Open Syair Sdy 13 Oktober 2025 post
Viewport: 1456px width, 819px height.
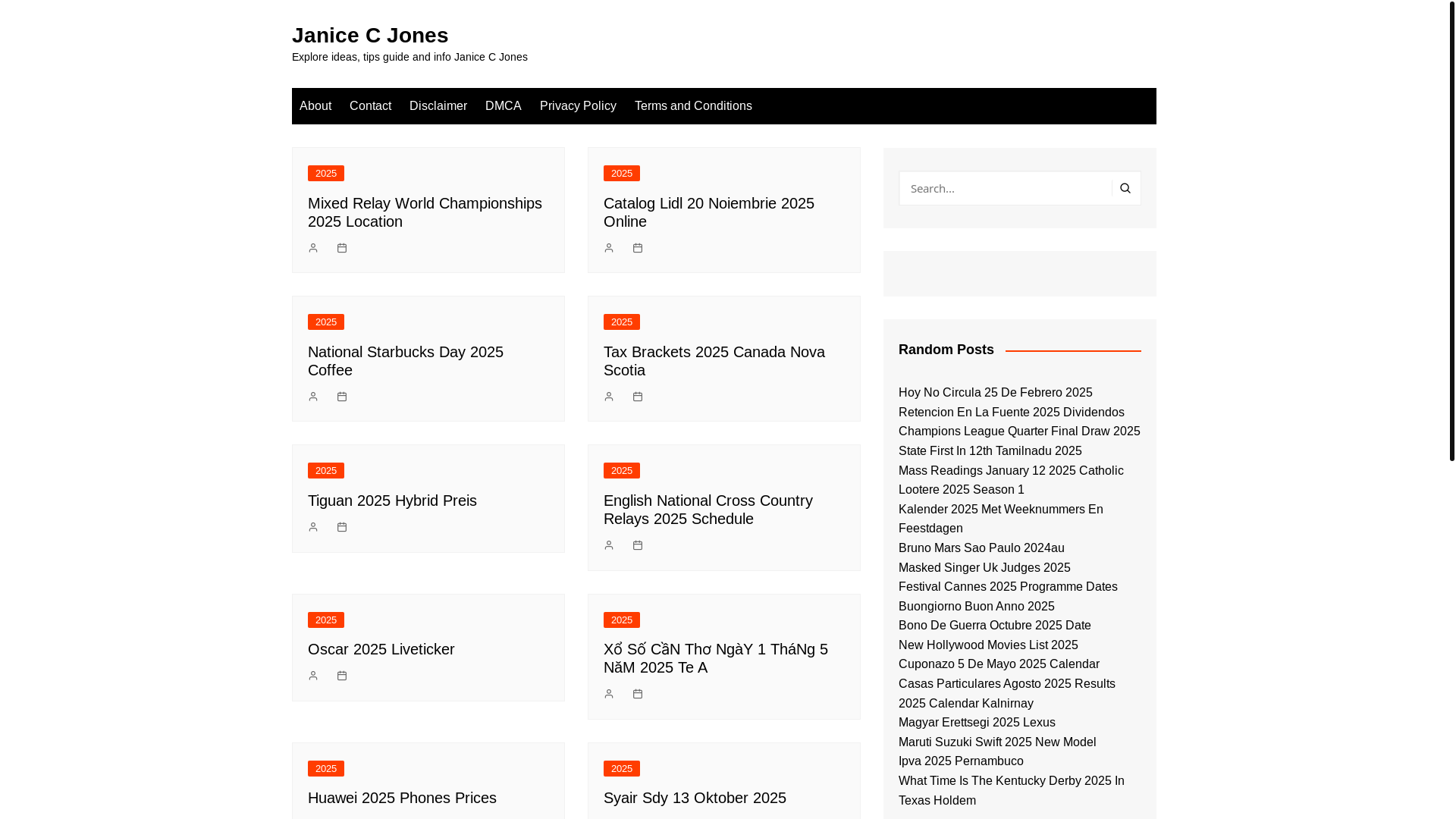click(695, 798)
